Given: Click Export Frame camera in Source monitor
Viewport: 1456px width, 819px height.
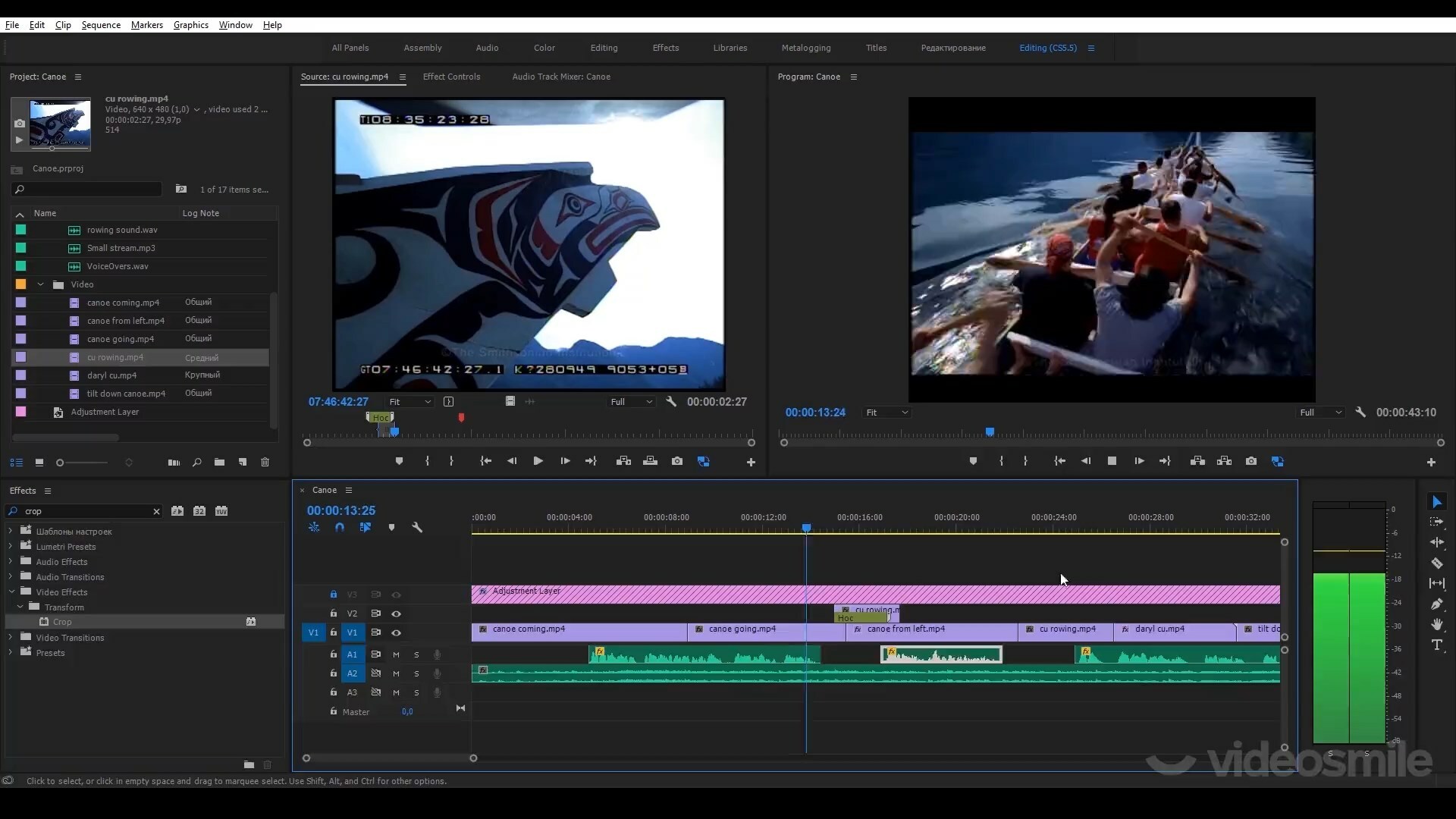Looking at the screenshot, I should point(676,461).
